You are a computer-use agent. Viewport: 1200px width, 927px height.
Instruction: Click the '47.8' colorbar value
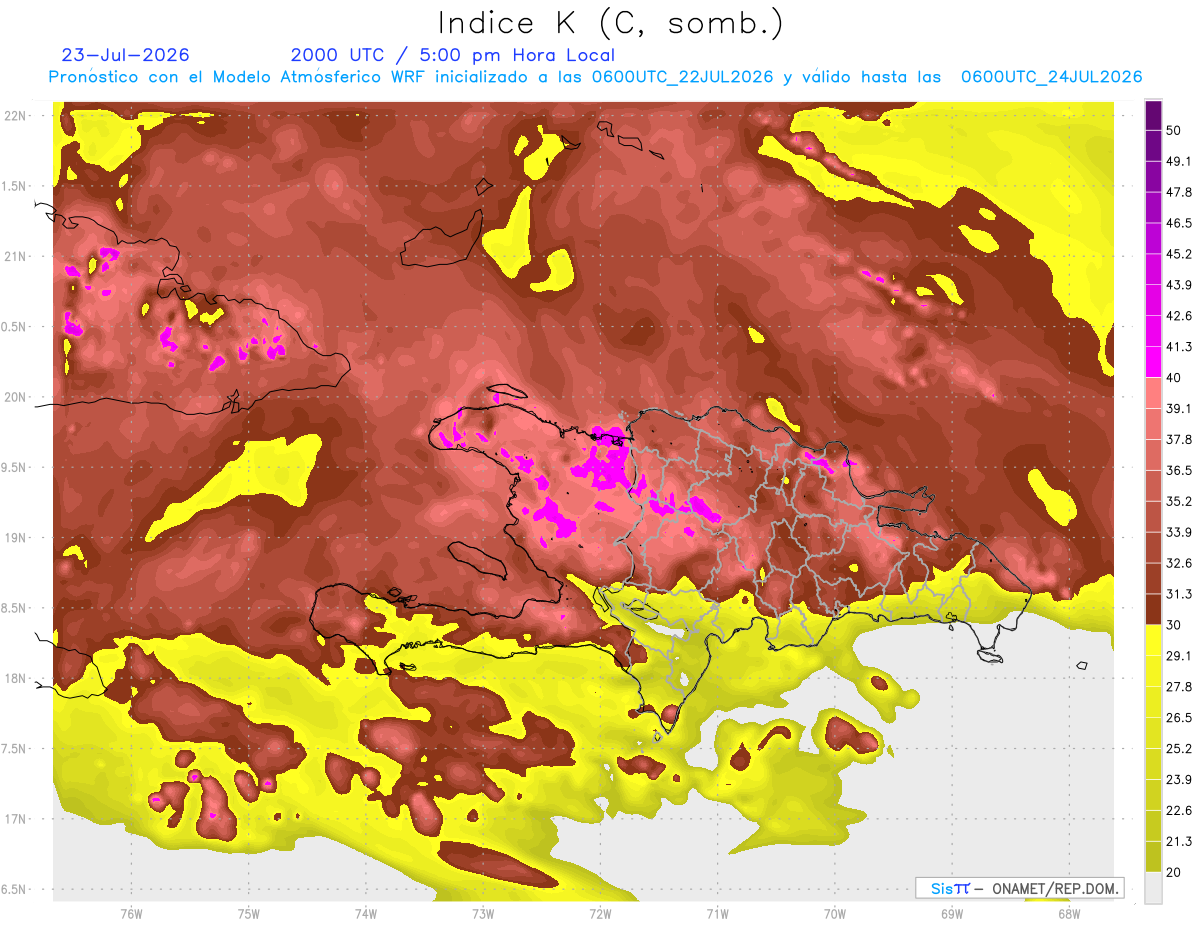tap(1179, 192)
